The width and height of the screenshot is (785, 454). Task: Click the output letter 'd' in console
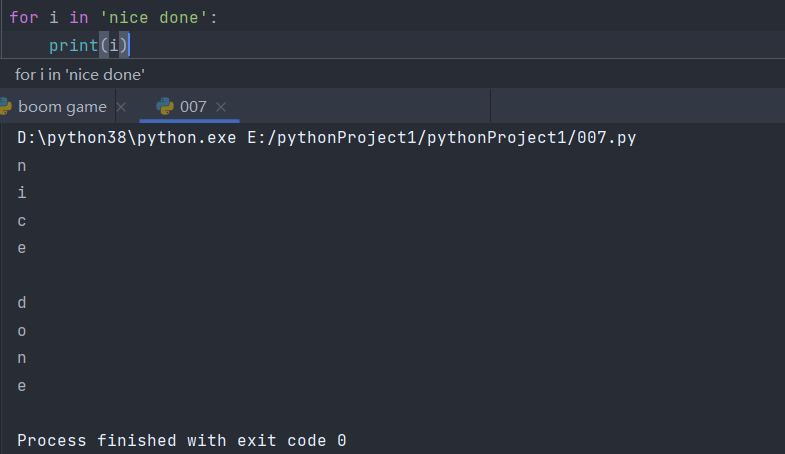22,302
